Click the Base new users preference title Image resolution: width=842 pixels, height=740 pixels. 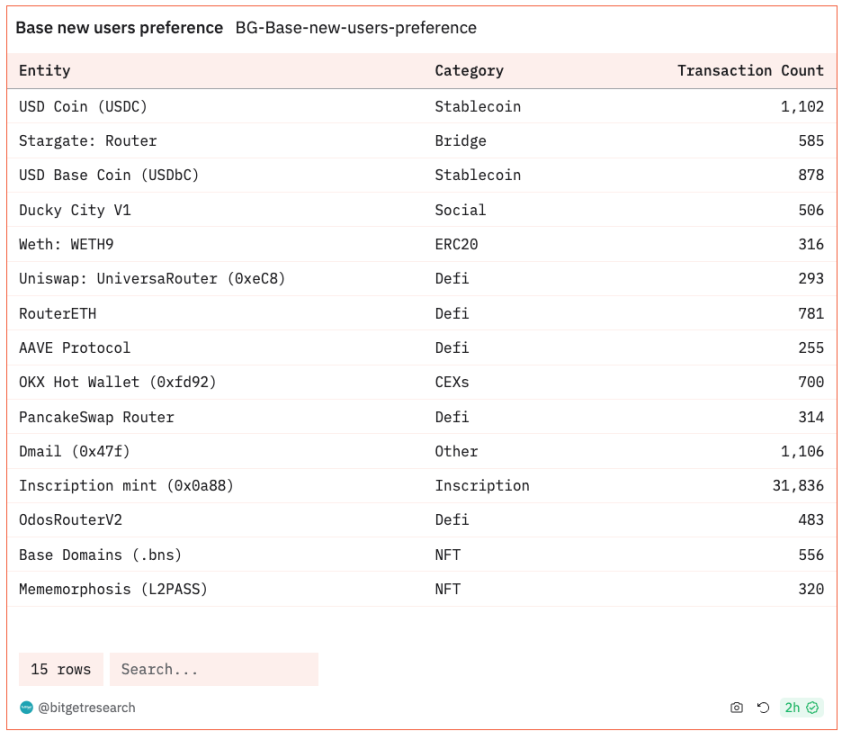119,28
